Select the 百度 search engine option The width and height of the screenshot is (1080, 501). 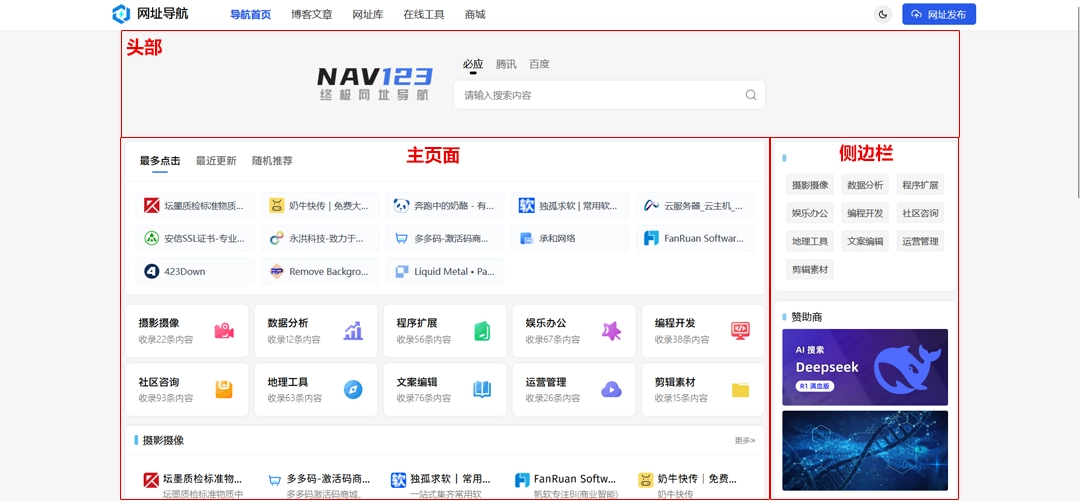(x=539, y=64)
